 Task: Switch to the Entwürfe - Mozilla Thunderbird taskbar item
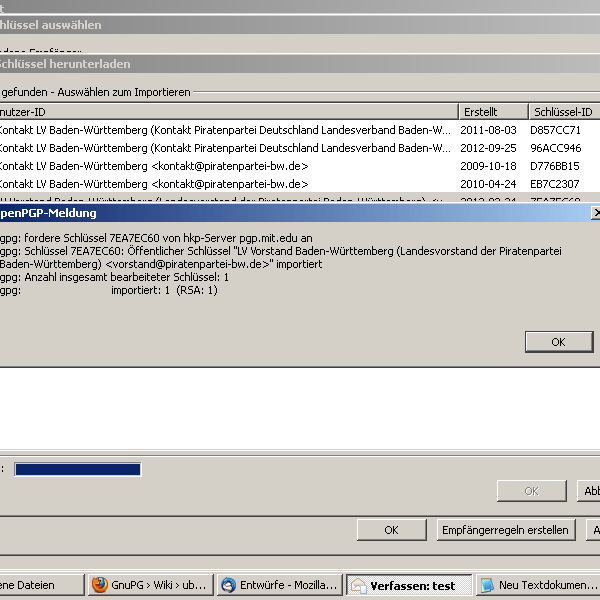[x=279, y=585]
